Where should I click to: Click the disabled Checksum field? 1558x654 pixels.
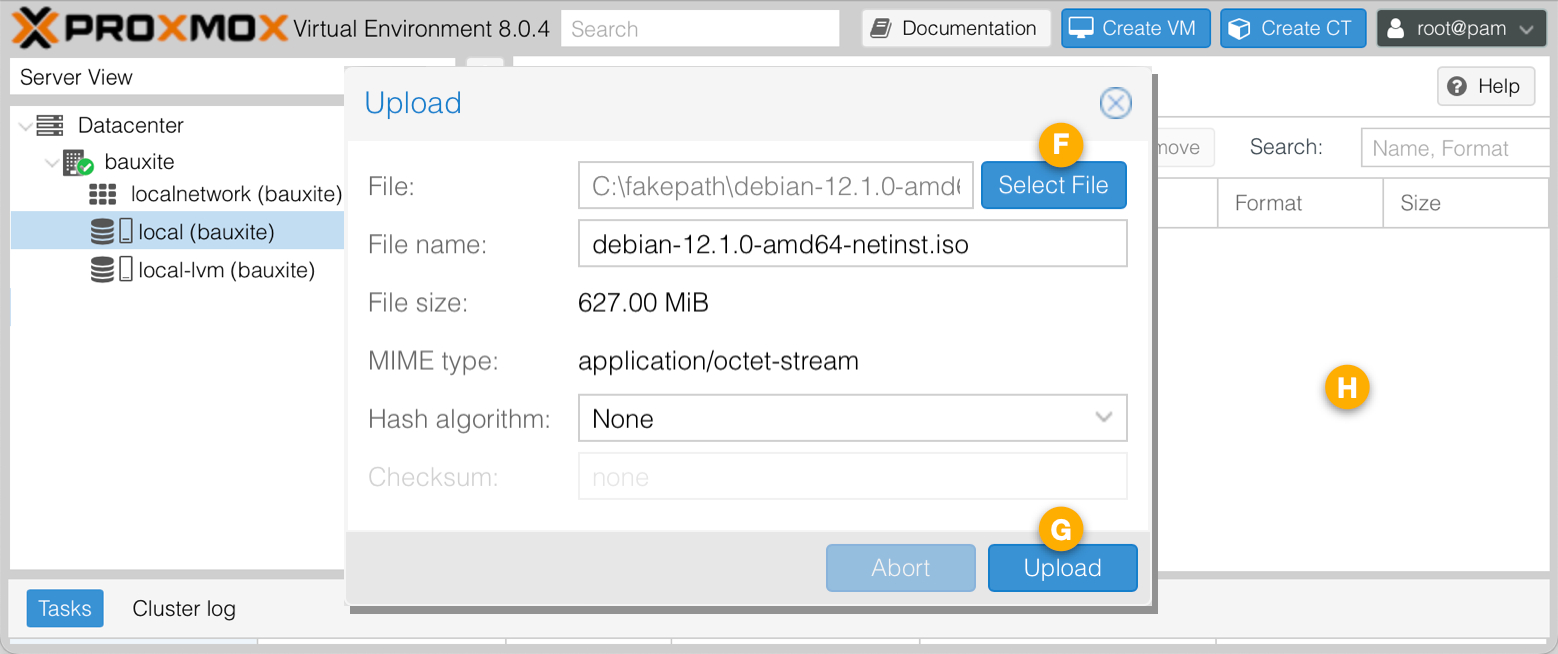pyautogui.click(x=853, y=477)
